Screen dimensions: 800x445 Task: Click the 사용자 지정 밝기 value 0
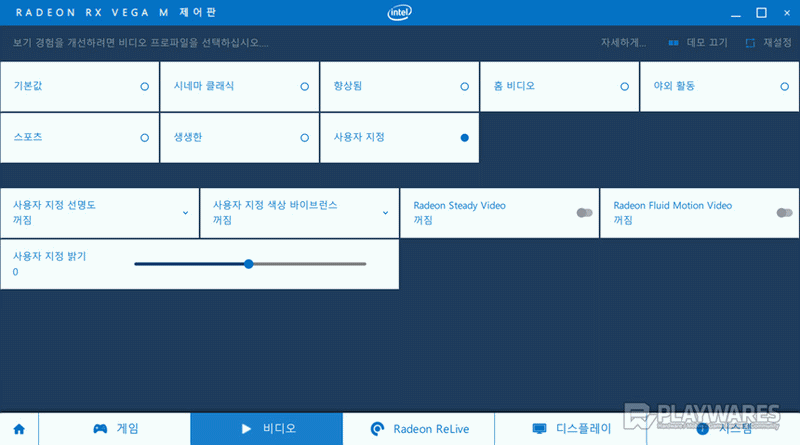click(x=15, y=272)
